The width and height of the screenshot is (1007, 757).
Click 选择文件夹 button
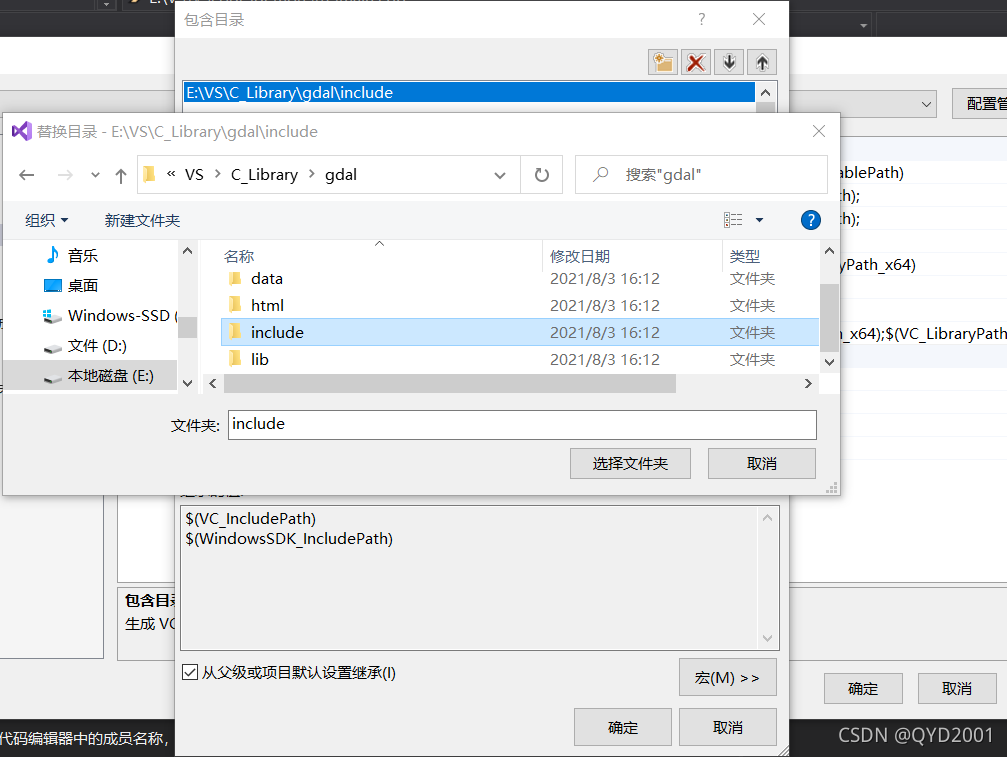tap(630, 464)
